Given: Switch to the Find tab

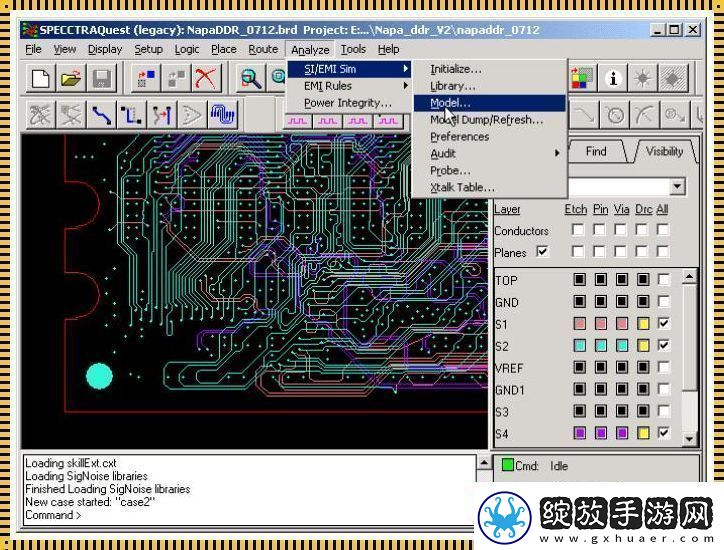Looking at the screenshot, I should point(596,151).
